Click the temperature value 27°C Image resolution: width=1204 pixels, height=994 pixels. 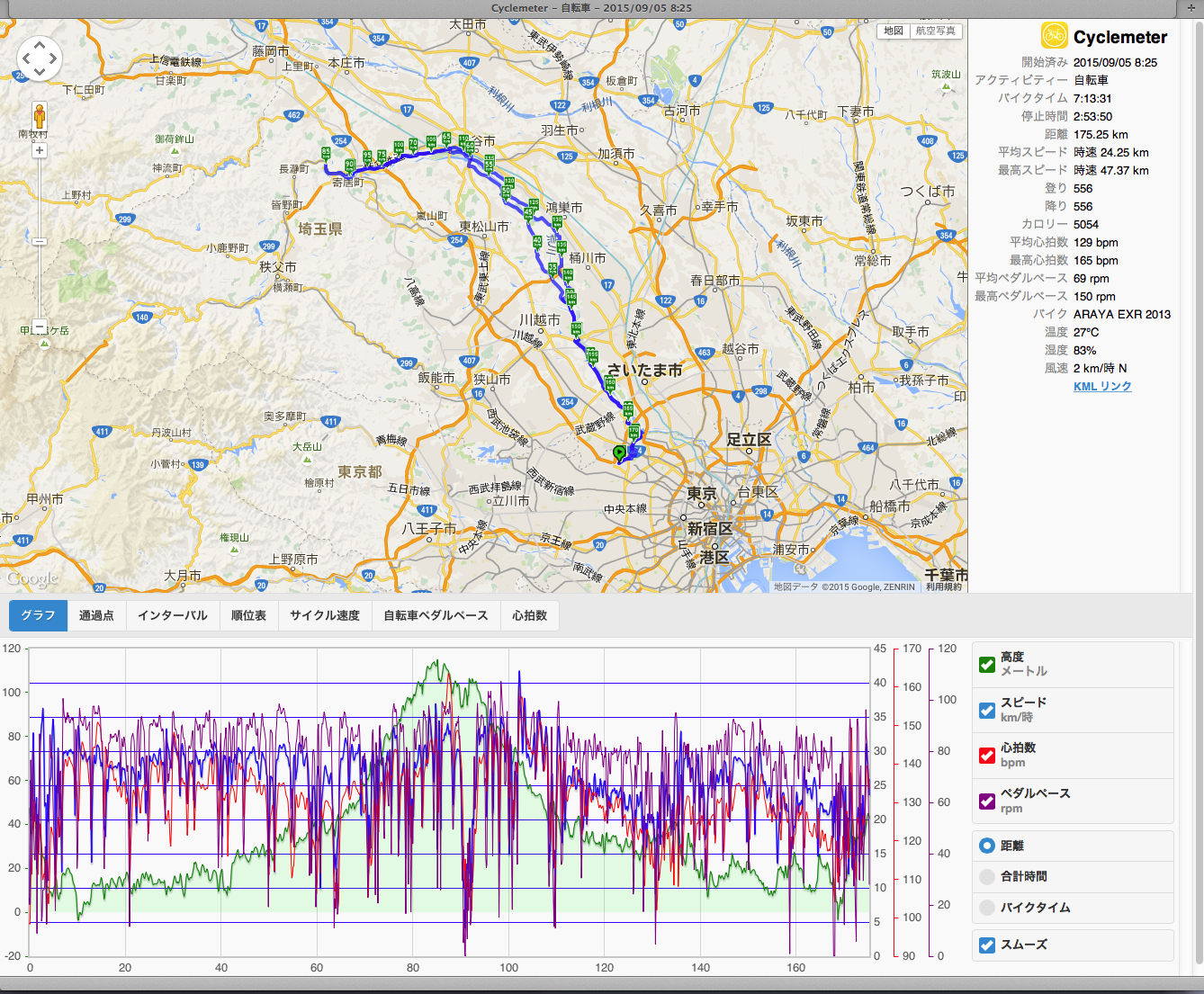point(1086,332)
